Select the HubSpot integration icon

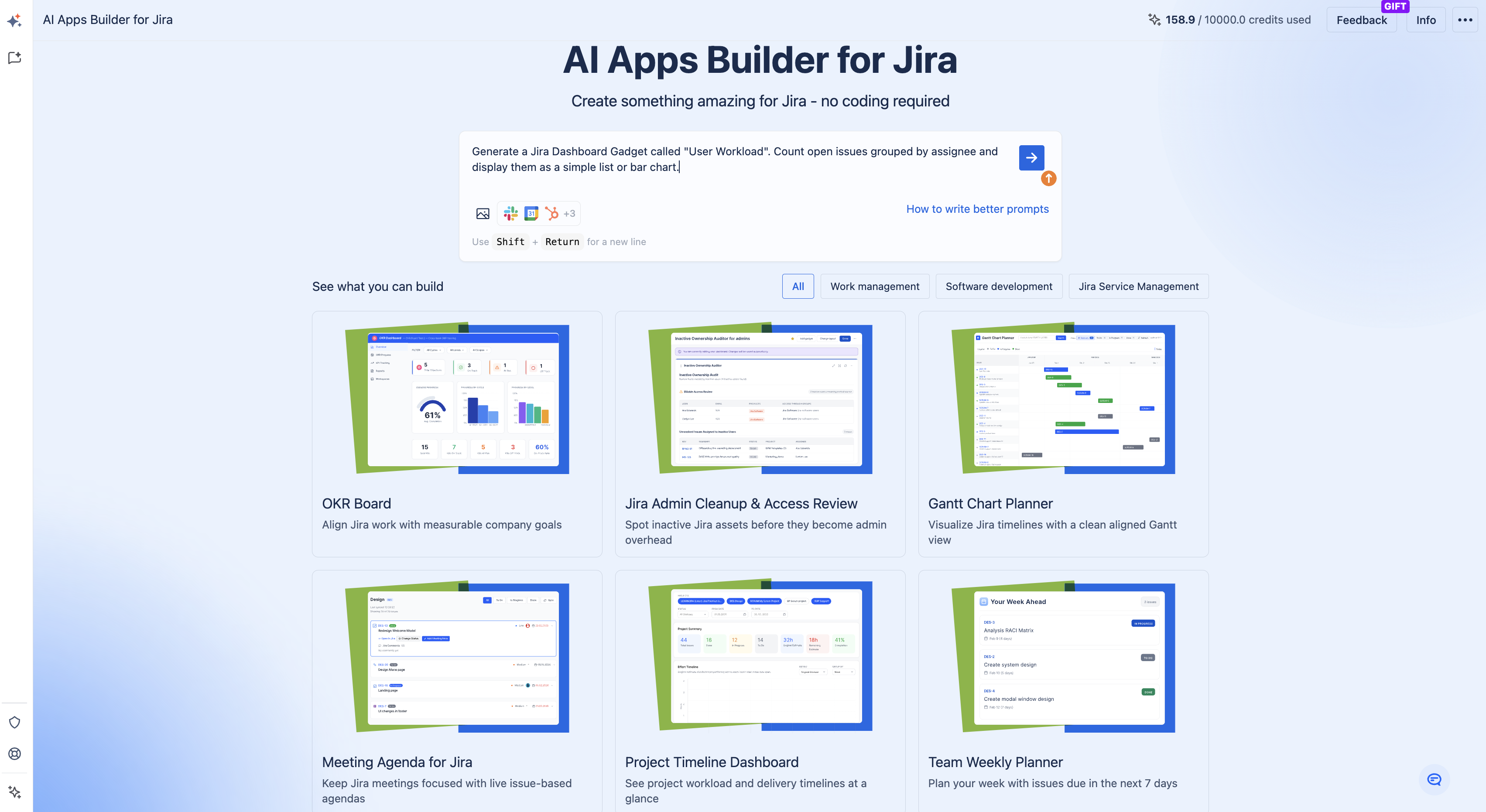click(x=552, y=213)
